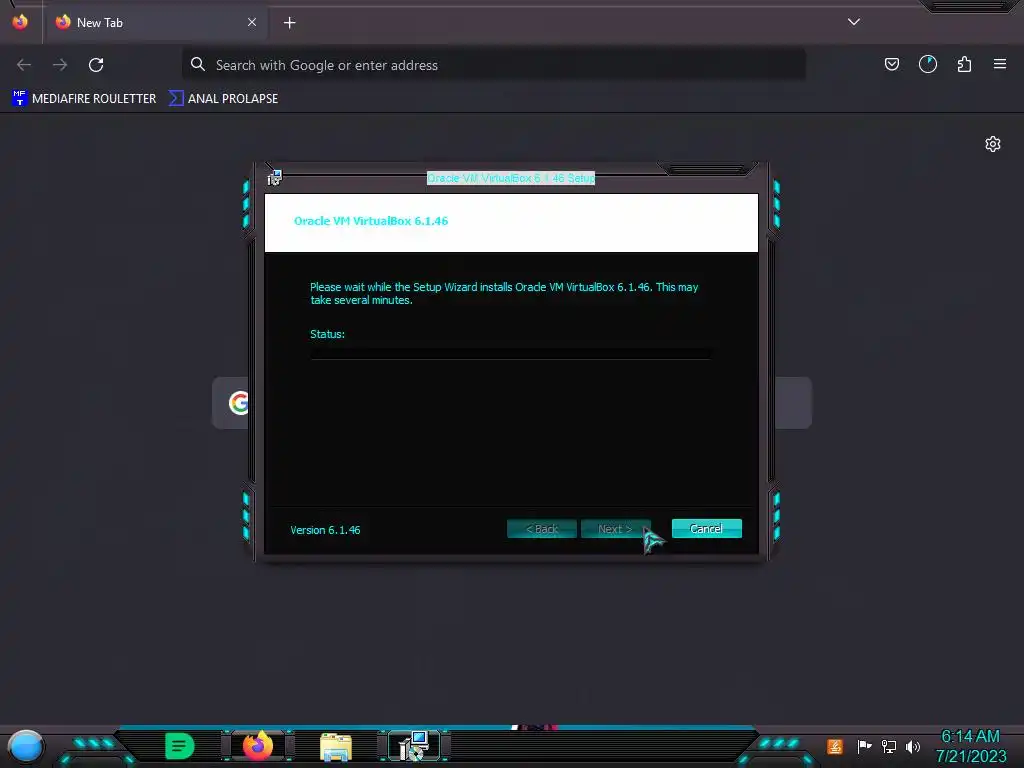Screen dimensions: 1024x768
Task: Open the Firefox hamburger application menu
Action: click(x=1000, y=64)
